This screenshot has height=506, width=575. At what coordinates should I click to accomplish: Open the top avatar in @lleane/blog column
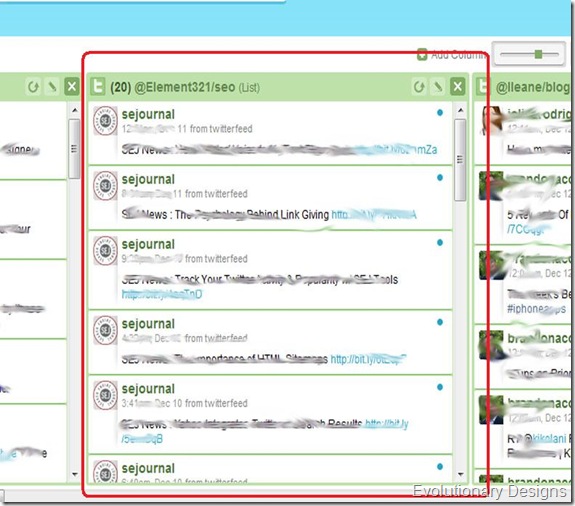click(x=492, y=121)
